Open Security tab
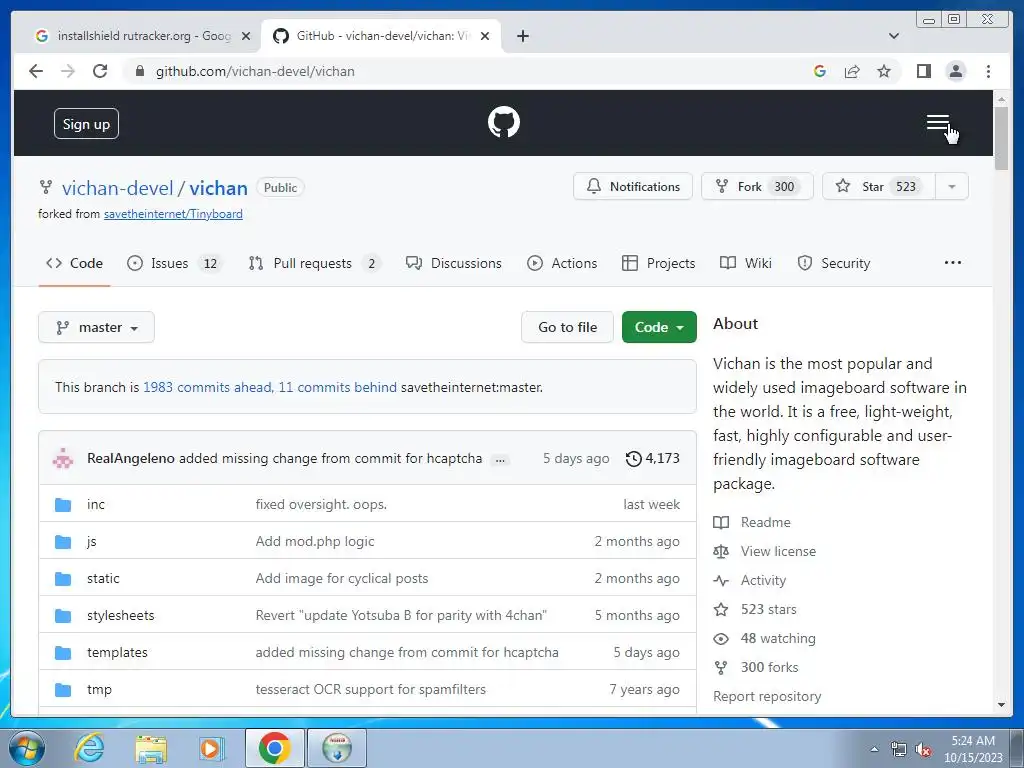Viewport: 1024px width, 768px height. coord(833,263)
